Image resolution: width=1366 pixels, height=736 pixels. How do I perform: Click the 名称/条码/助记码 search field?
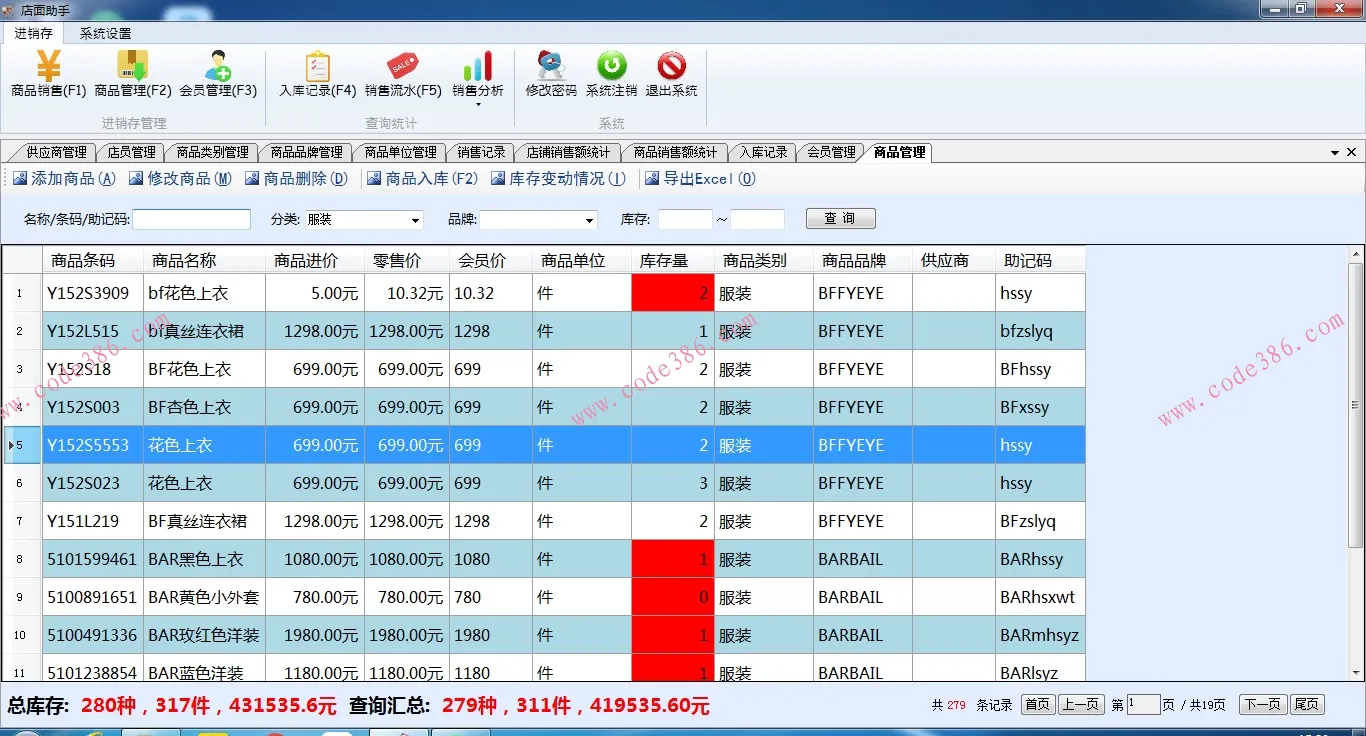tap(191, 220)
